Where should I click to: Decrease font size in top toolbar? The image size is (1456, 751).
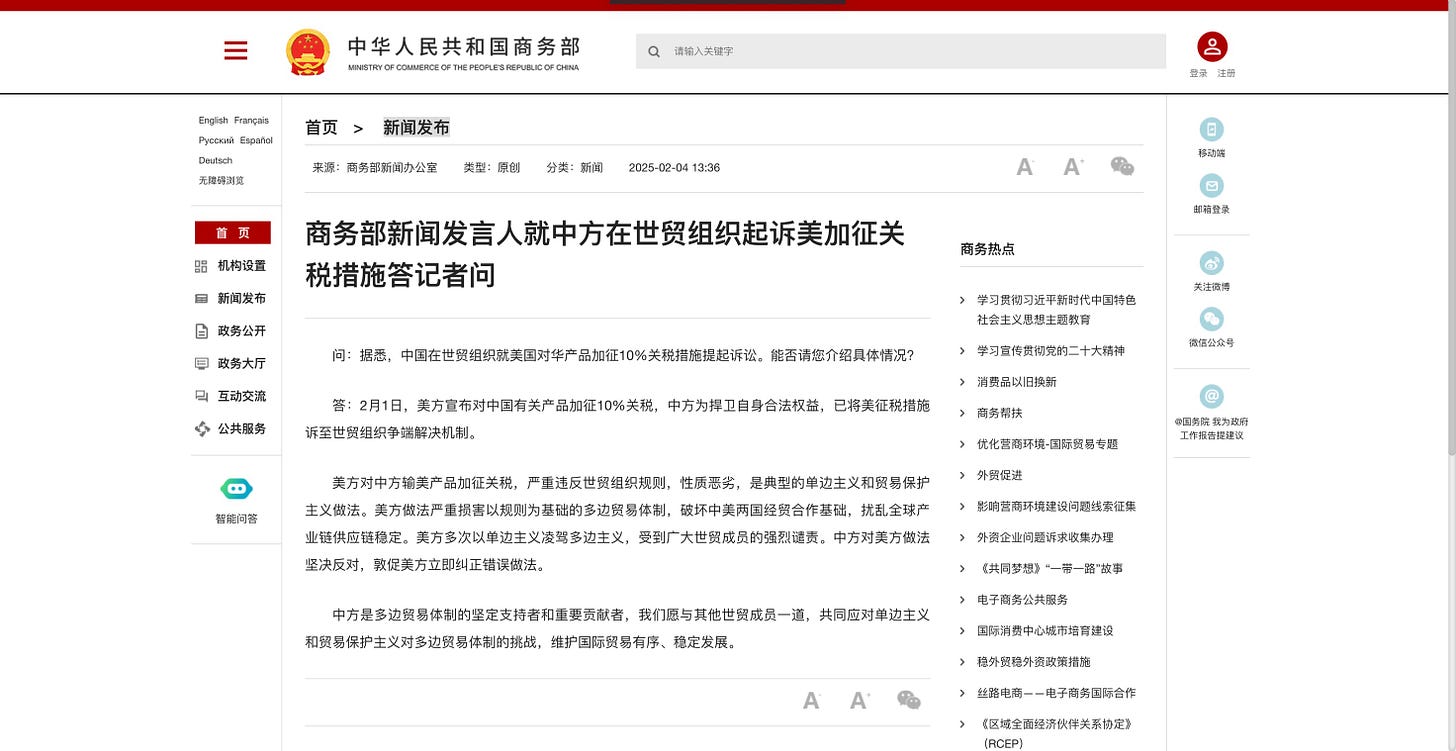click(1025, 167)
